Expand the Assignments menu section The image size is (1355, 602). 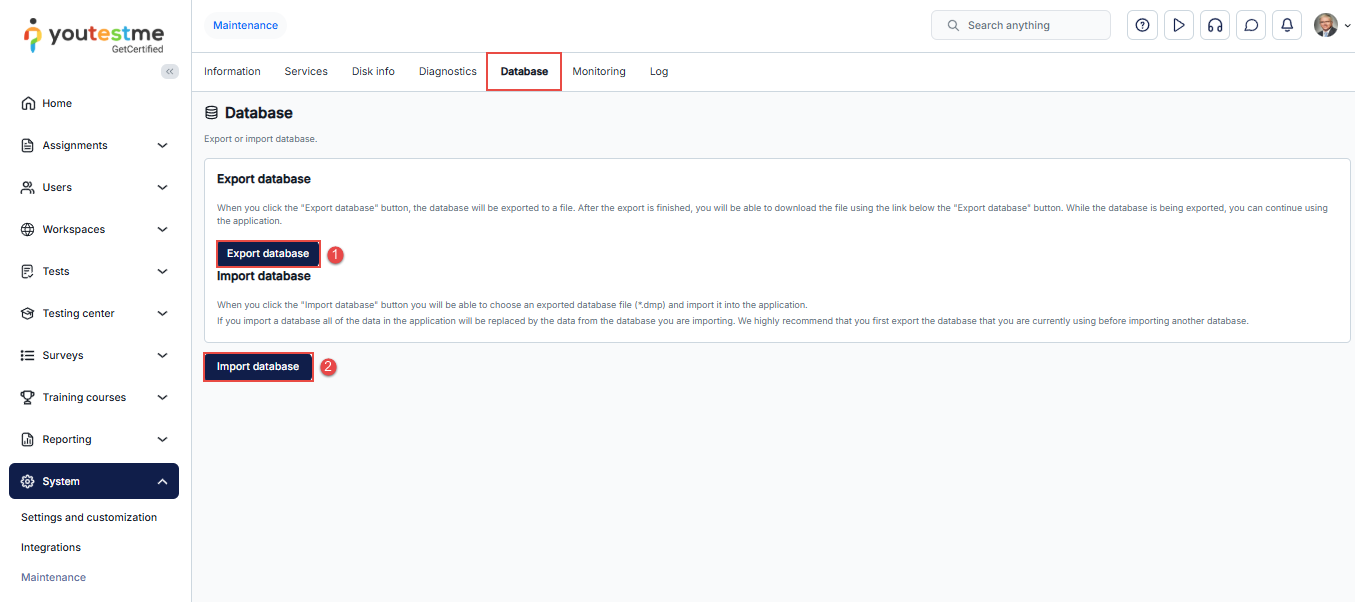[94, 145]
